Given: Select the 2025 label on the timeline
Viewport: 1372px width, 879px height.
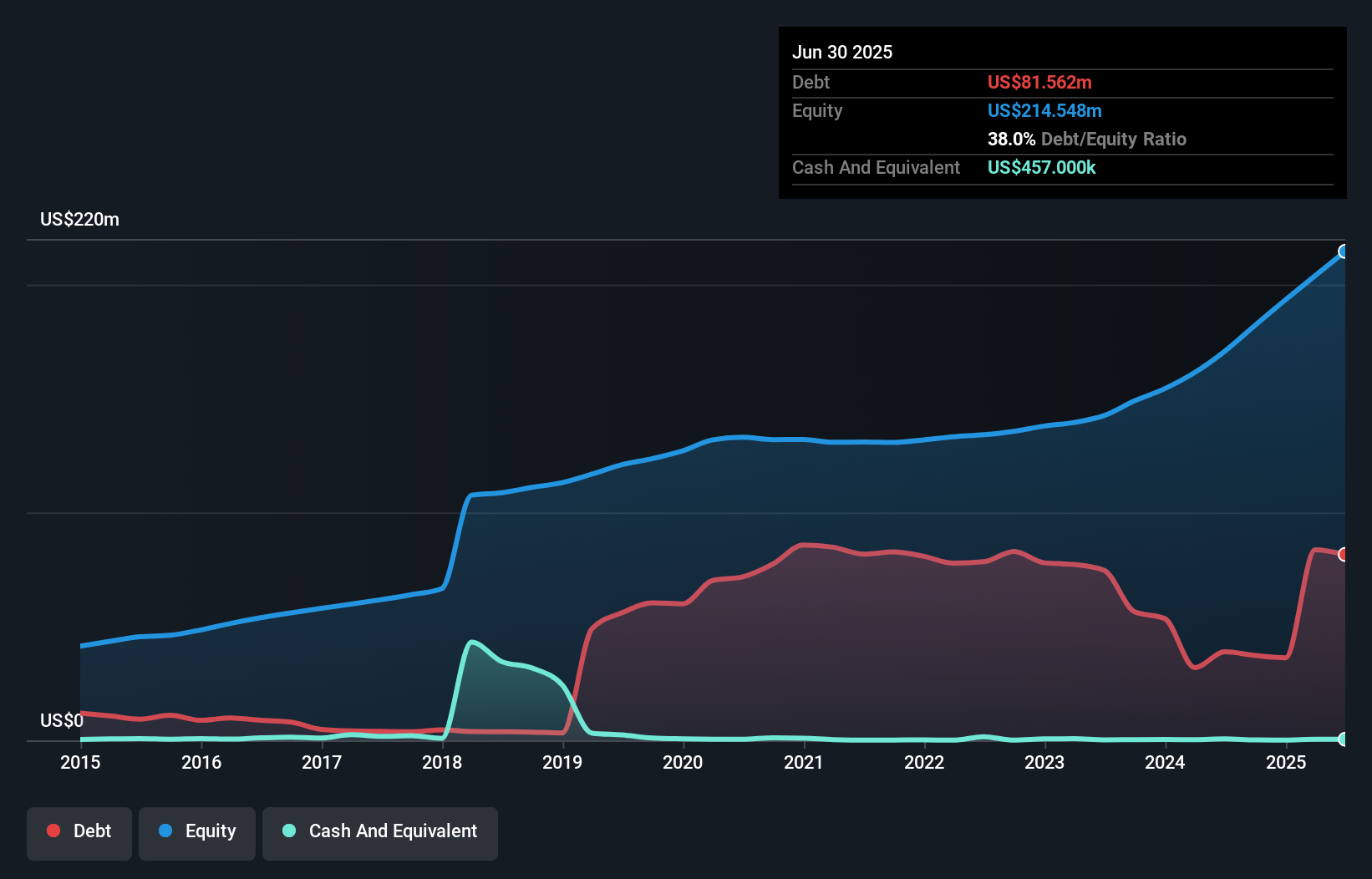Looking at the screenshot, I should click(1286, 762).
